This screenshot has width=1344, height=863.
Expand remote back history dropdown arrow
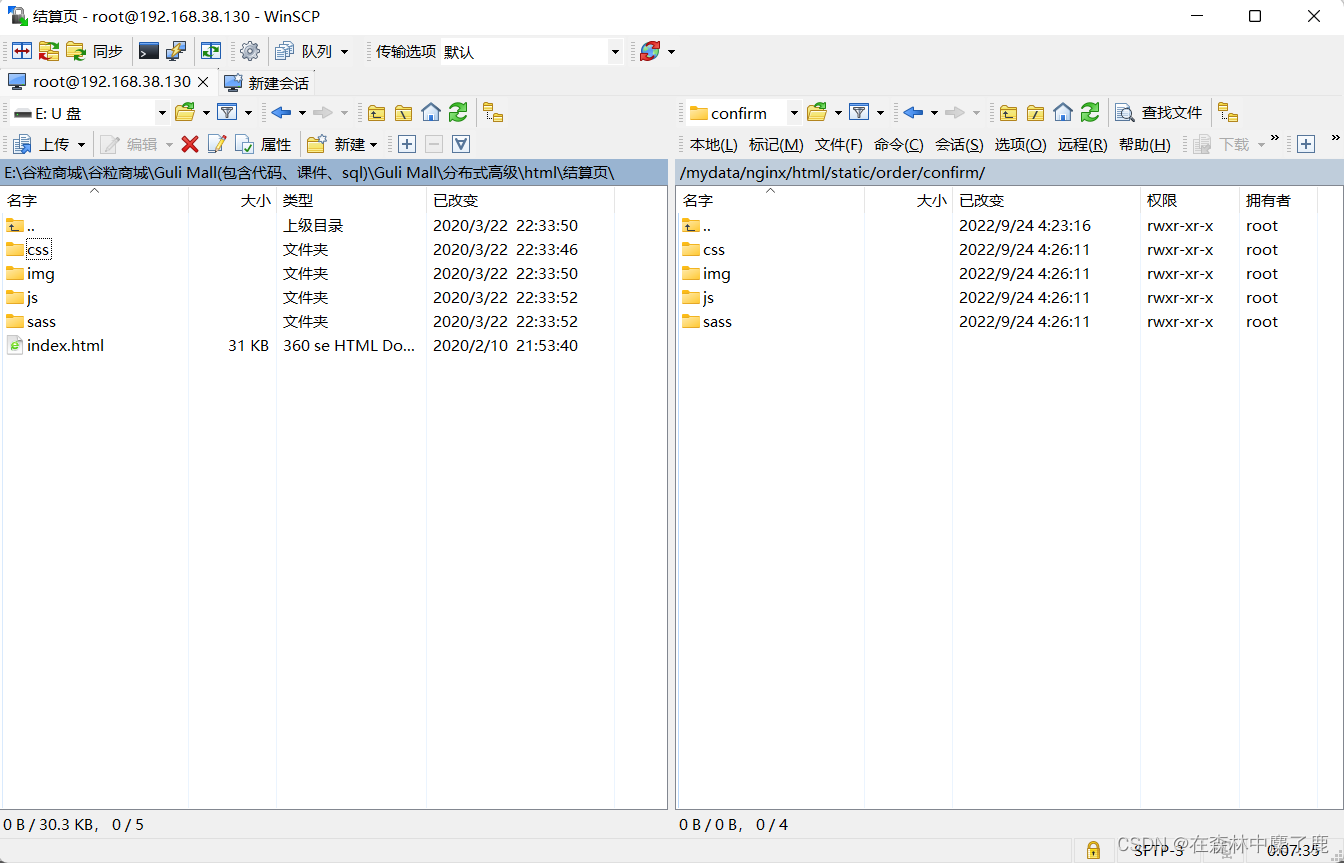934,113
